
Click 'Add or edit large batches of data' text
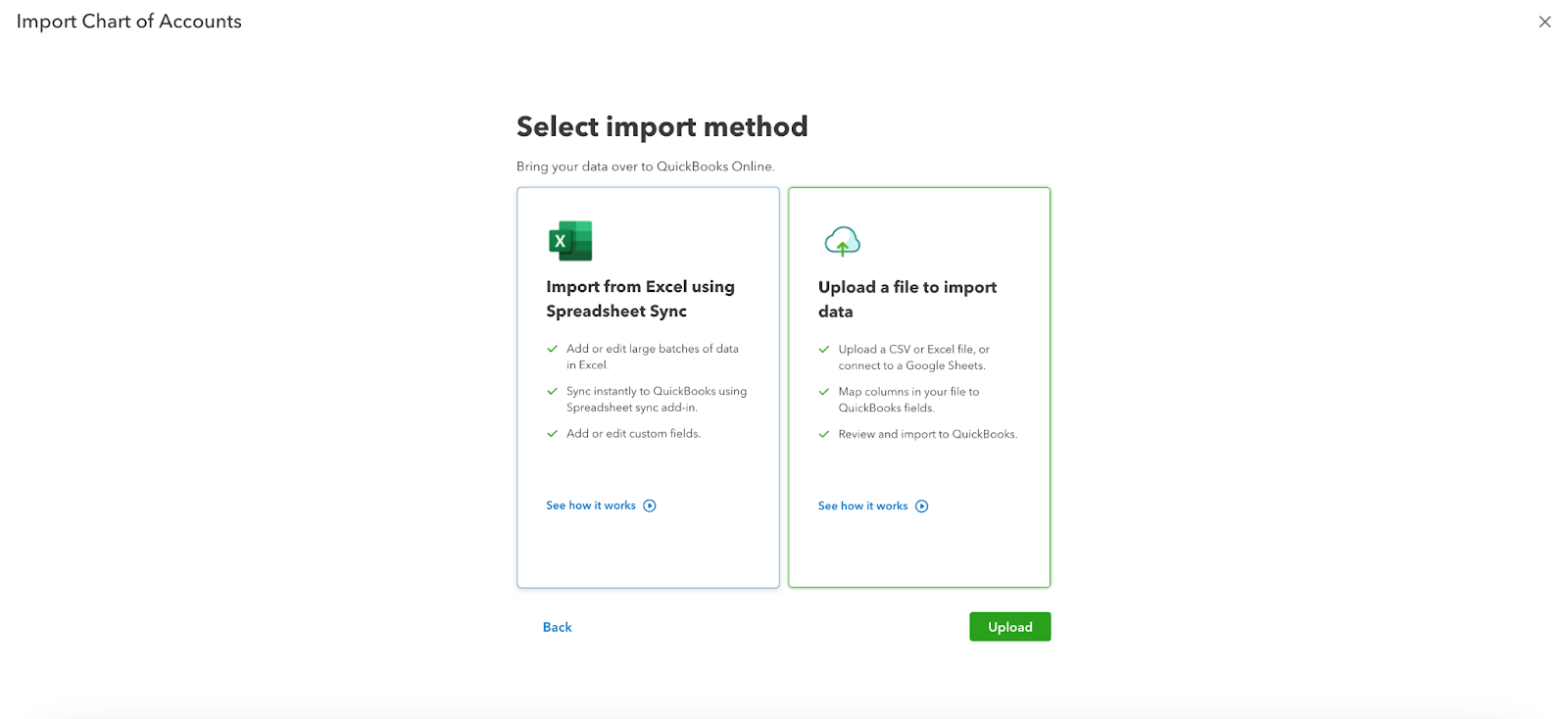tap(652, 357)
